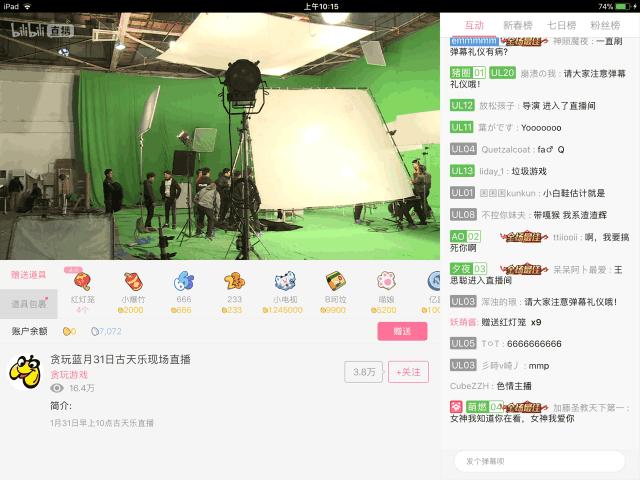This screenshot has height=480, width=640.
Task: Switch to the 互动 tab
Action: tap(474, 25)
